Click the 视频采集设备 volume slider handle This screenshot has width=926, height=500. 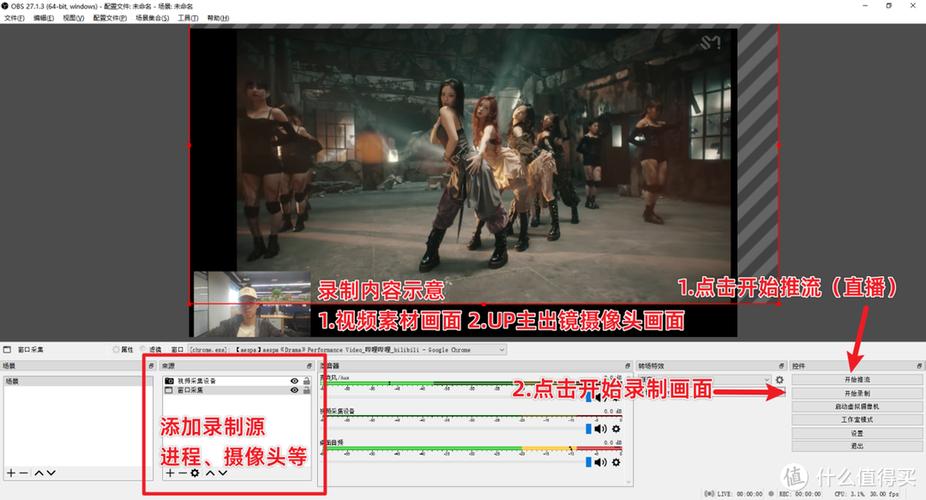point(588,429)
